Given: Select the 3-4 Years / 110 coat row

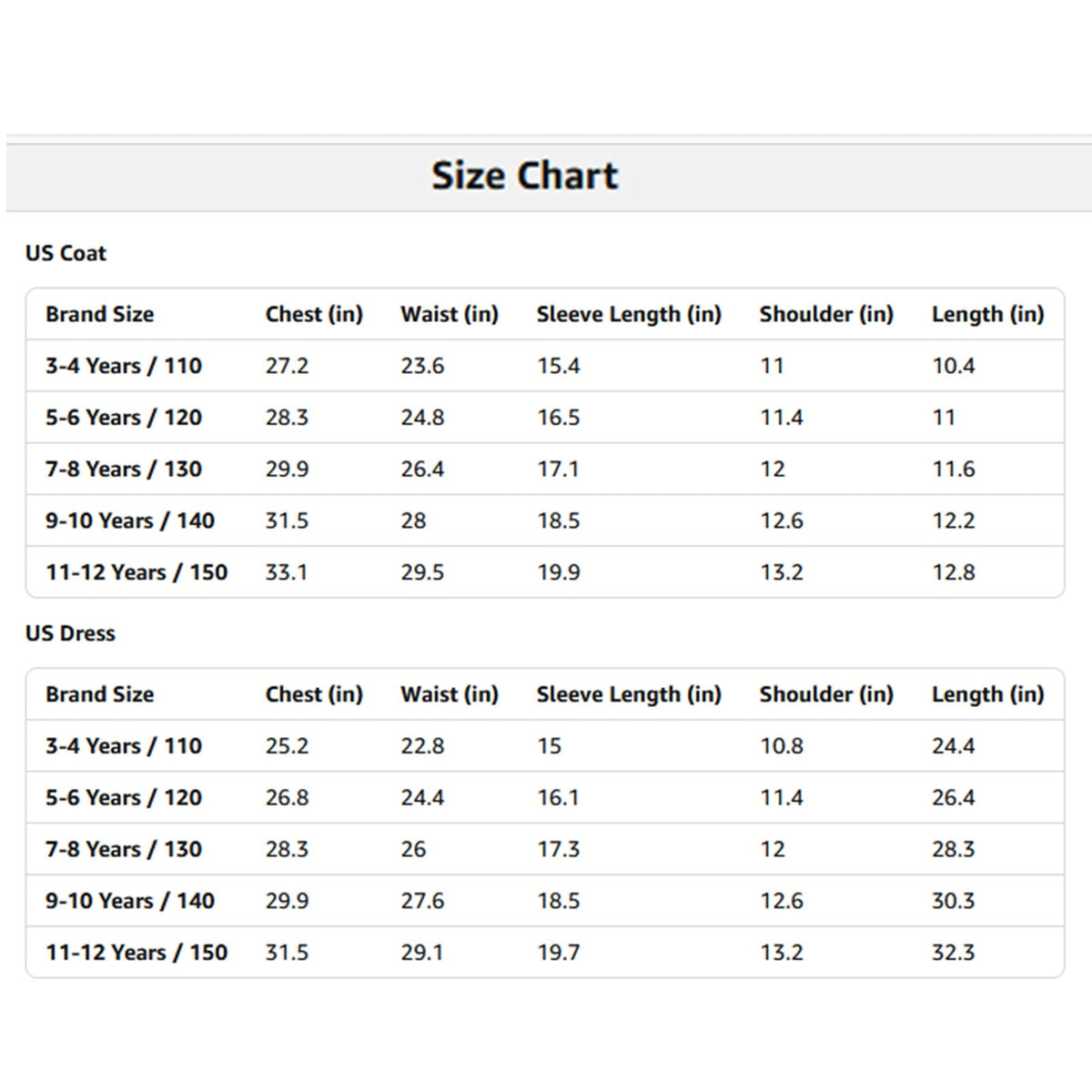Looking at the screenshot, I should [545, 366].
